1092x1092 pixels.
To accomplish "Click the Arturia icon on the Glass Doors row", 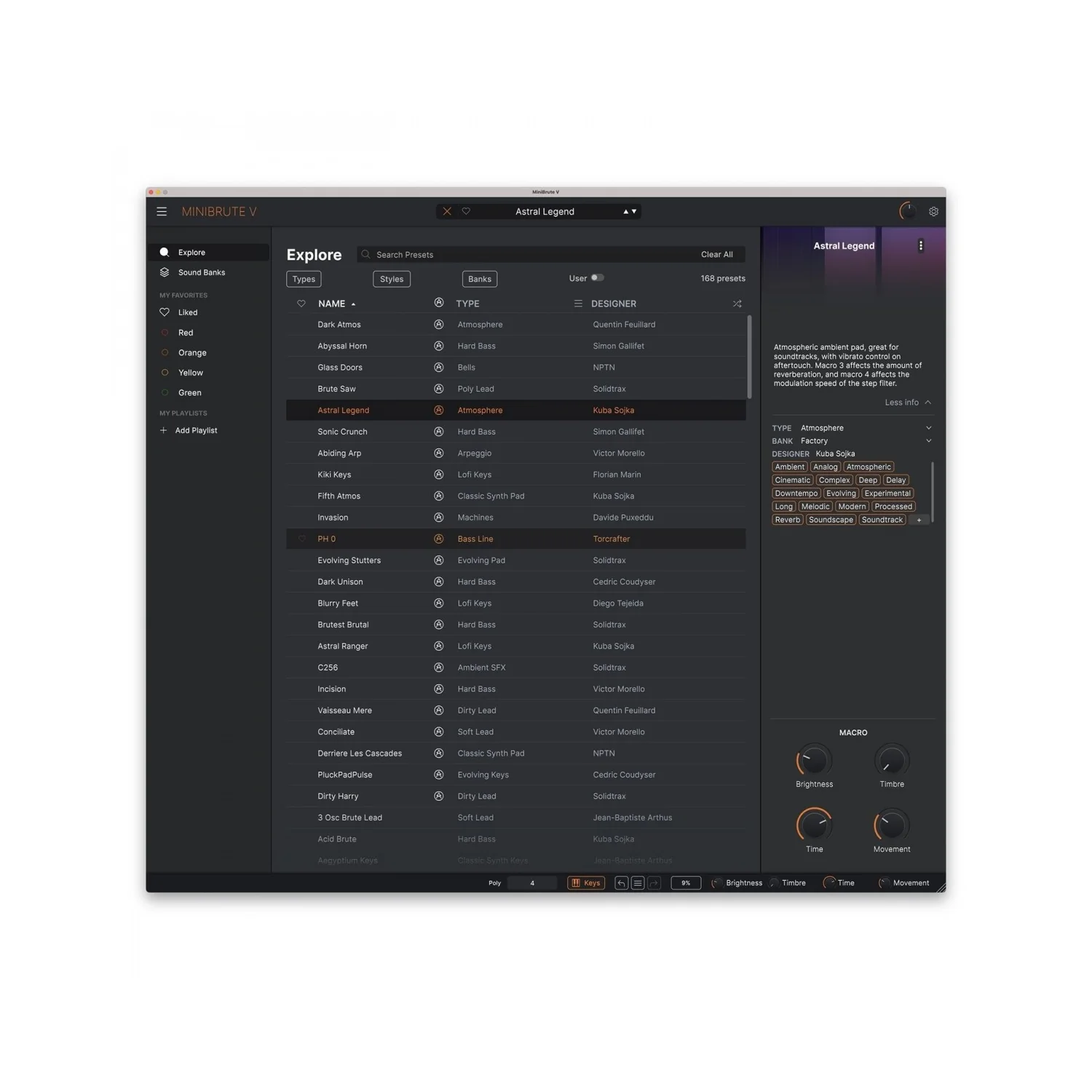I will click(x=439, y=368).
